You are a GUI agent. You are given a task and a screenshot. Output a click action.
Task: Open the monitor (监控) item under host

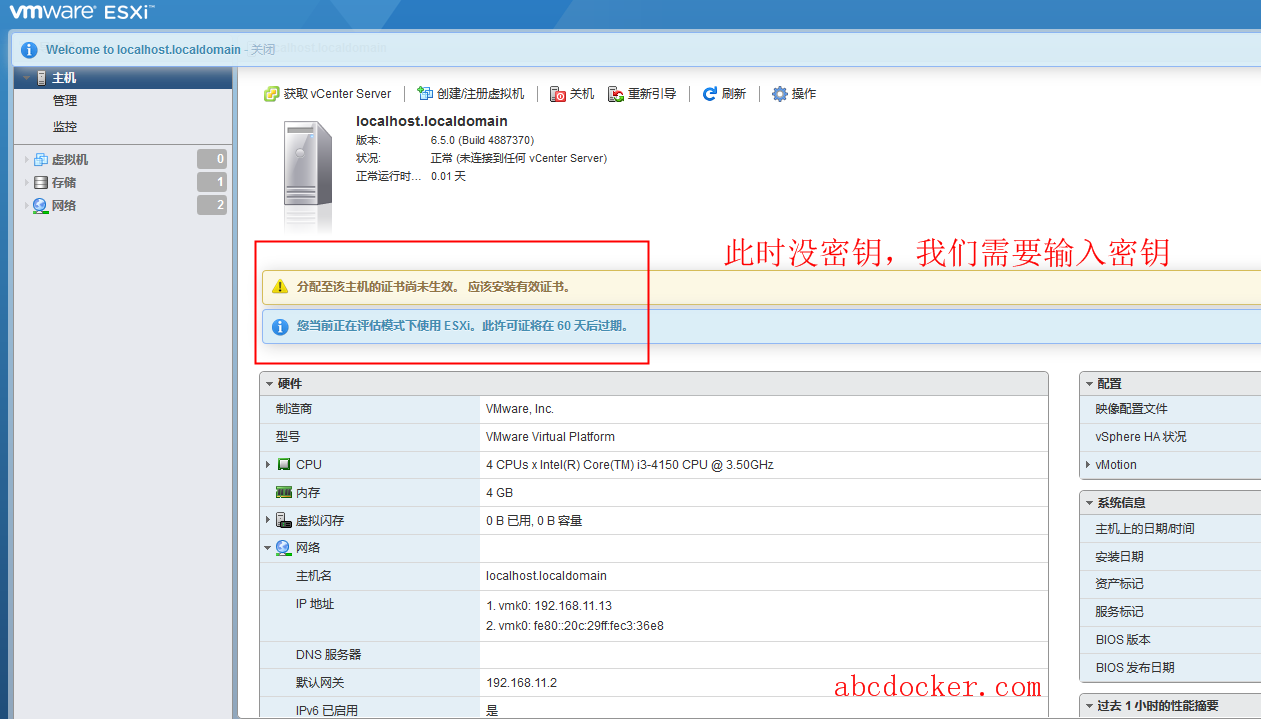pos(65,127)
